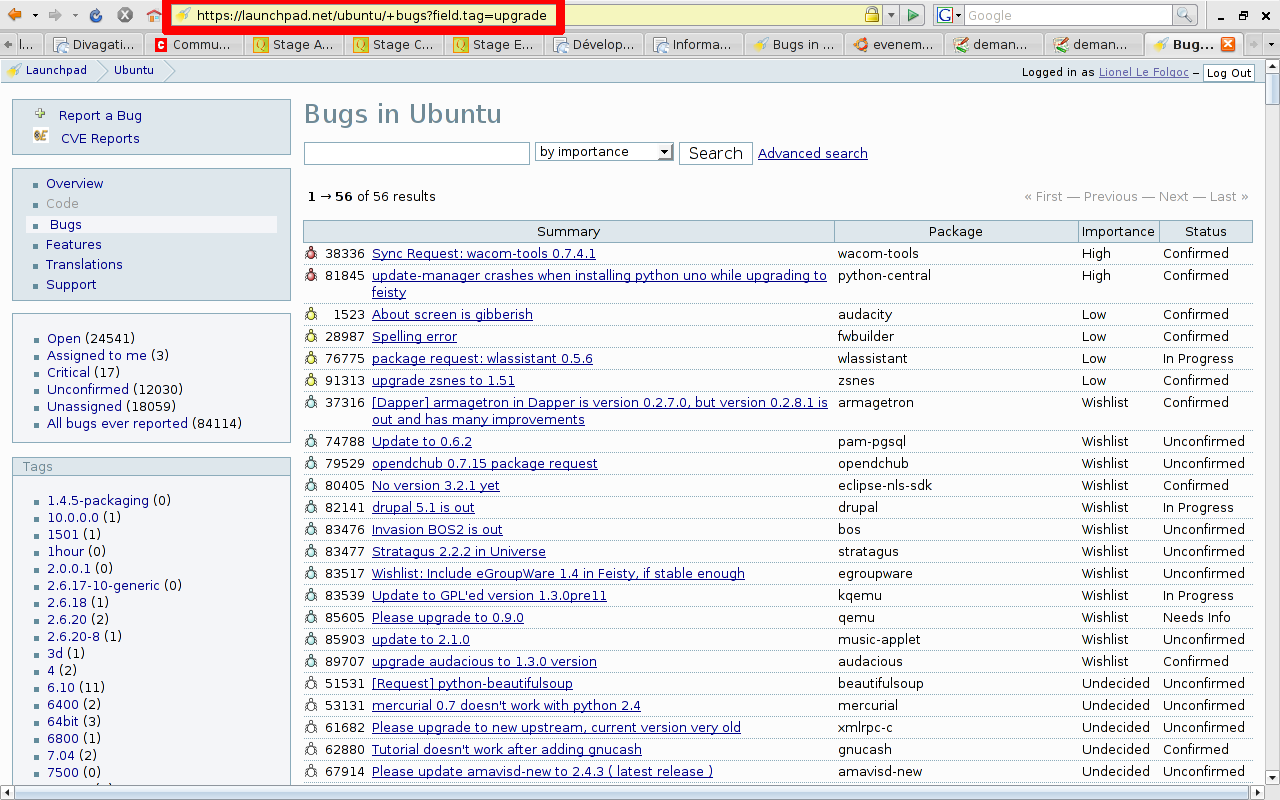Click the green Go arrow button
This screenshot has height=800, width=1280.
click(913, 15)
